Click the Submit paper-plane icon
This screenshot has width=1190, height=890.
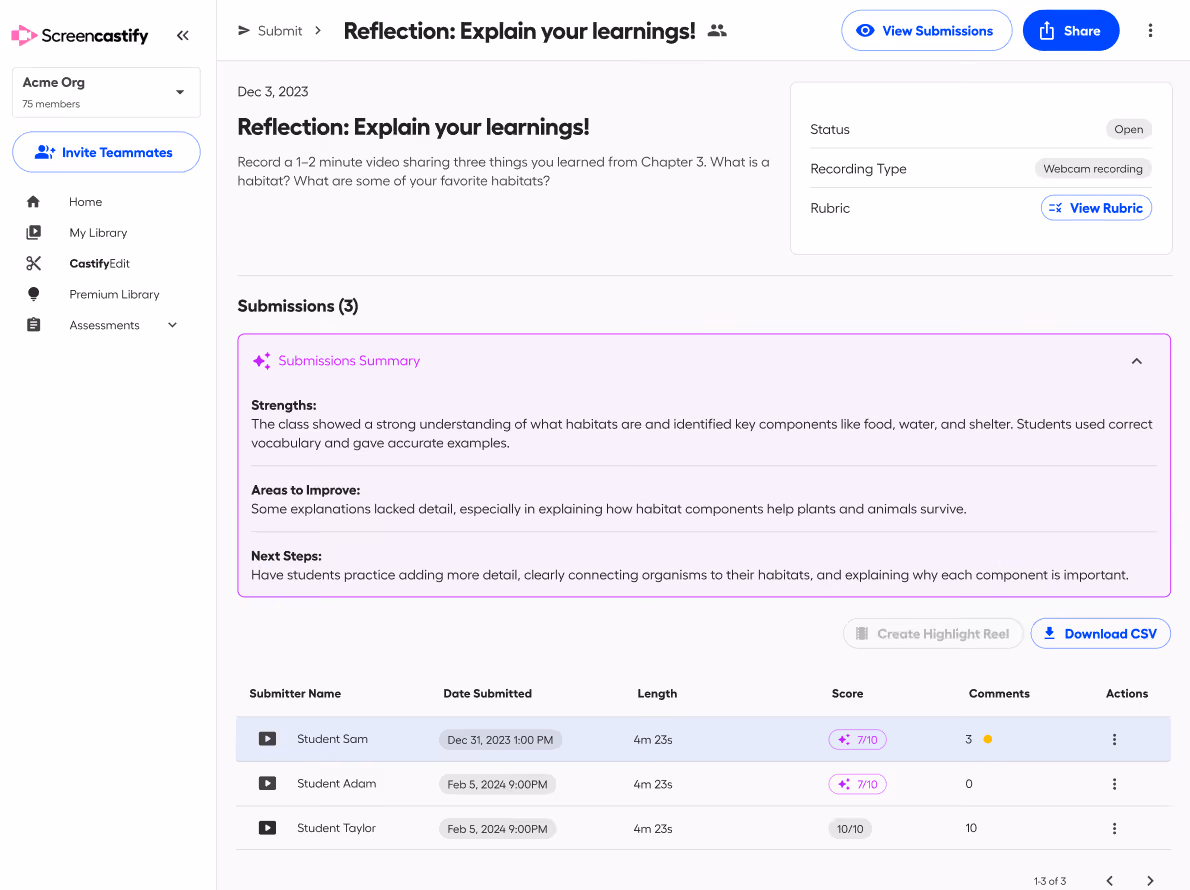[x=244, y=30]
